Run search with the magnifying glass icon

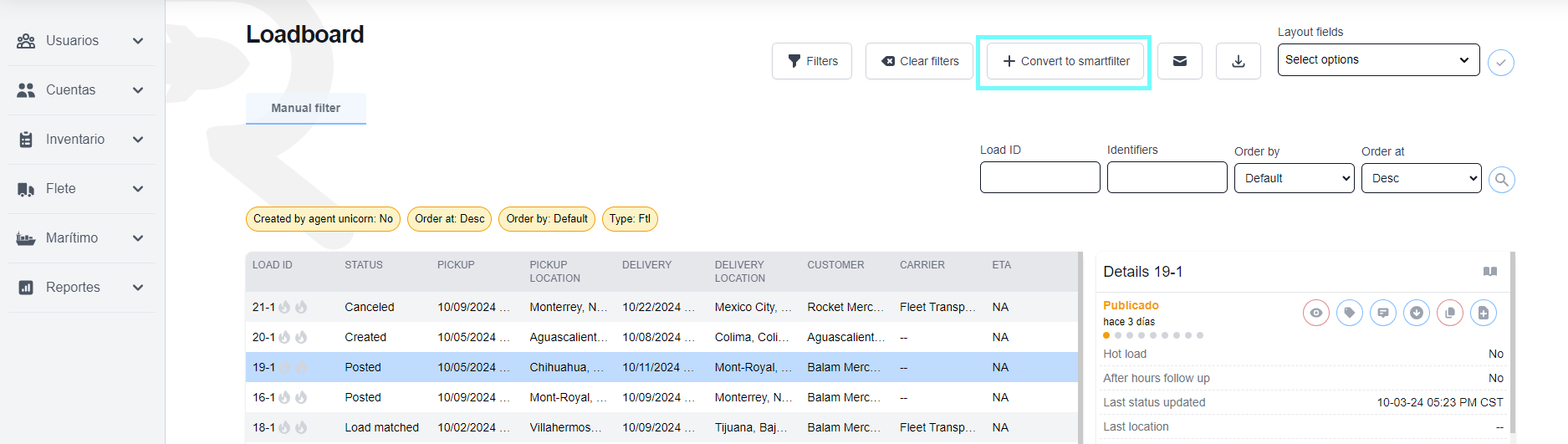pyautogui.click(x=1502, y=180)
